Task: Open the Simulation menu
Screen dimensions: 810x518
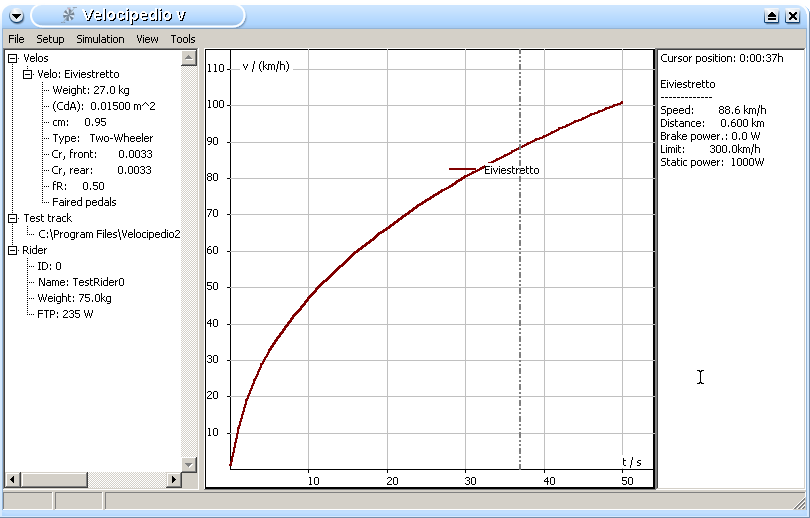Action: 100,39
